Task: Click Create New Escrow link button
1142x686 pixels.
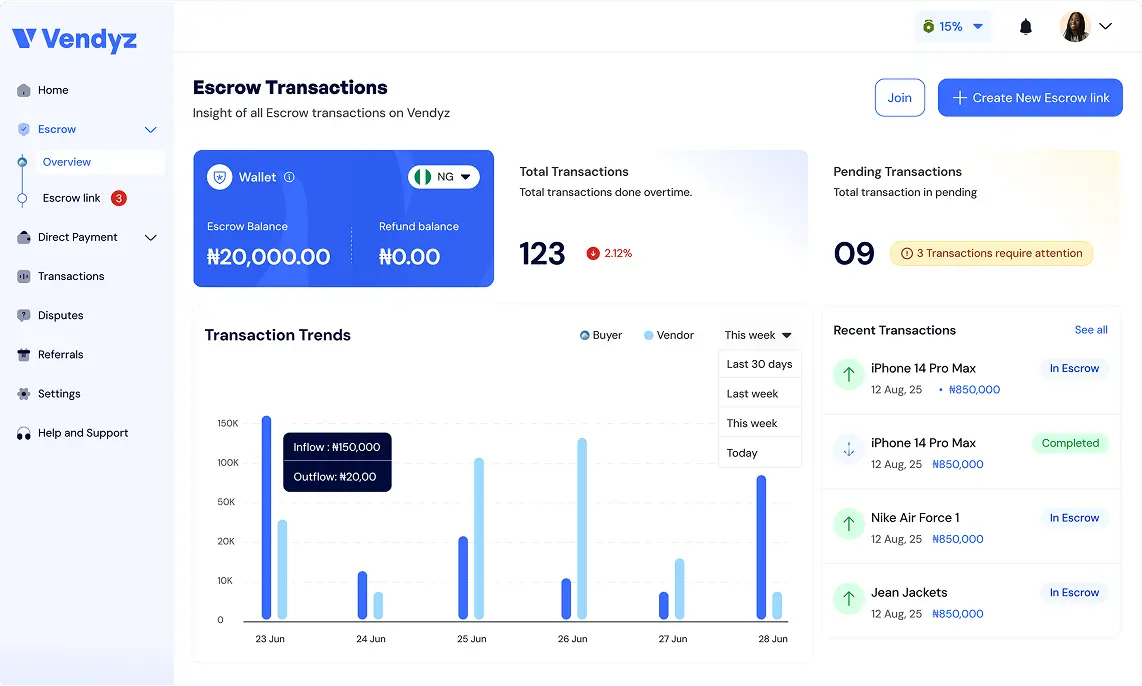Action: pos(1030,98)
